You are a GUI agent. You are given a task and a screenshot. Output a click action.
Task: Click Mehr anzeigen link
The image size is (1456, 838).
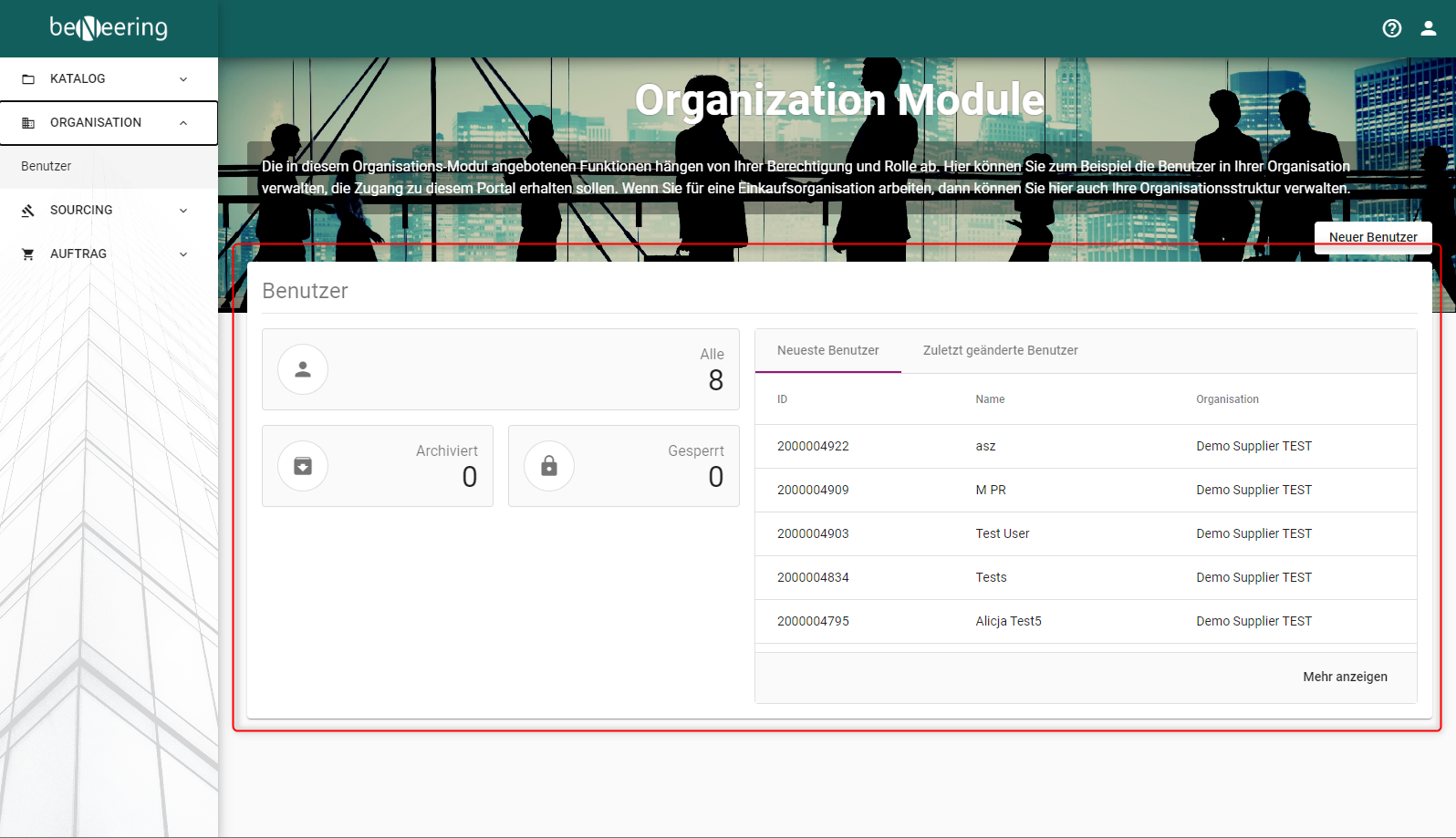click(1345, 677)
